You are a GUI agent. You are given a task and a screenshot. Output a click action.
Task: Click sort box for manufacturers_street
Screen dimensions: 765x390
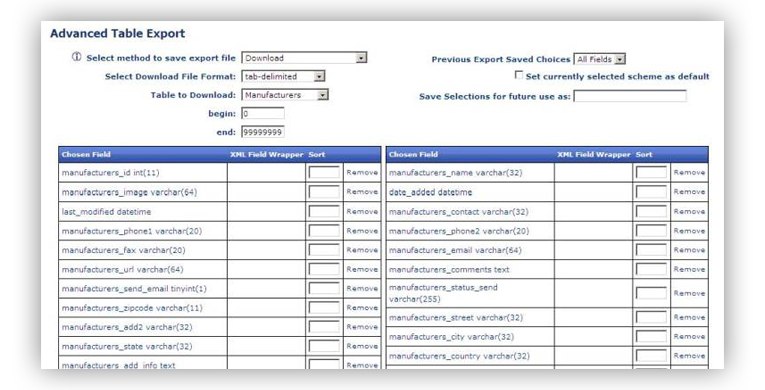tap(651, 317)
